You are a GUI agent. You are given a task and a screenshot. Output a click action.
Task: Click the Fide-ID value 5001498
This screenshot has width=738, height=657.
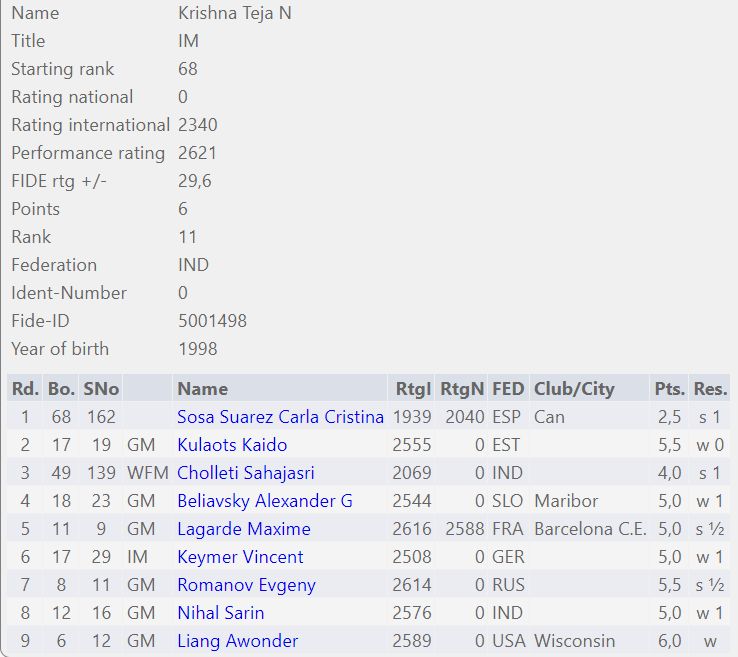click(212, 321)
